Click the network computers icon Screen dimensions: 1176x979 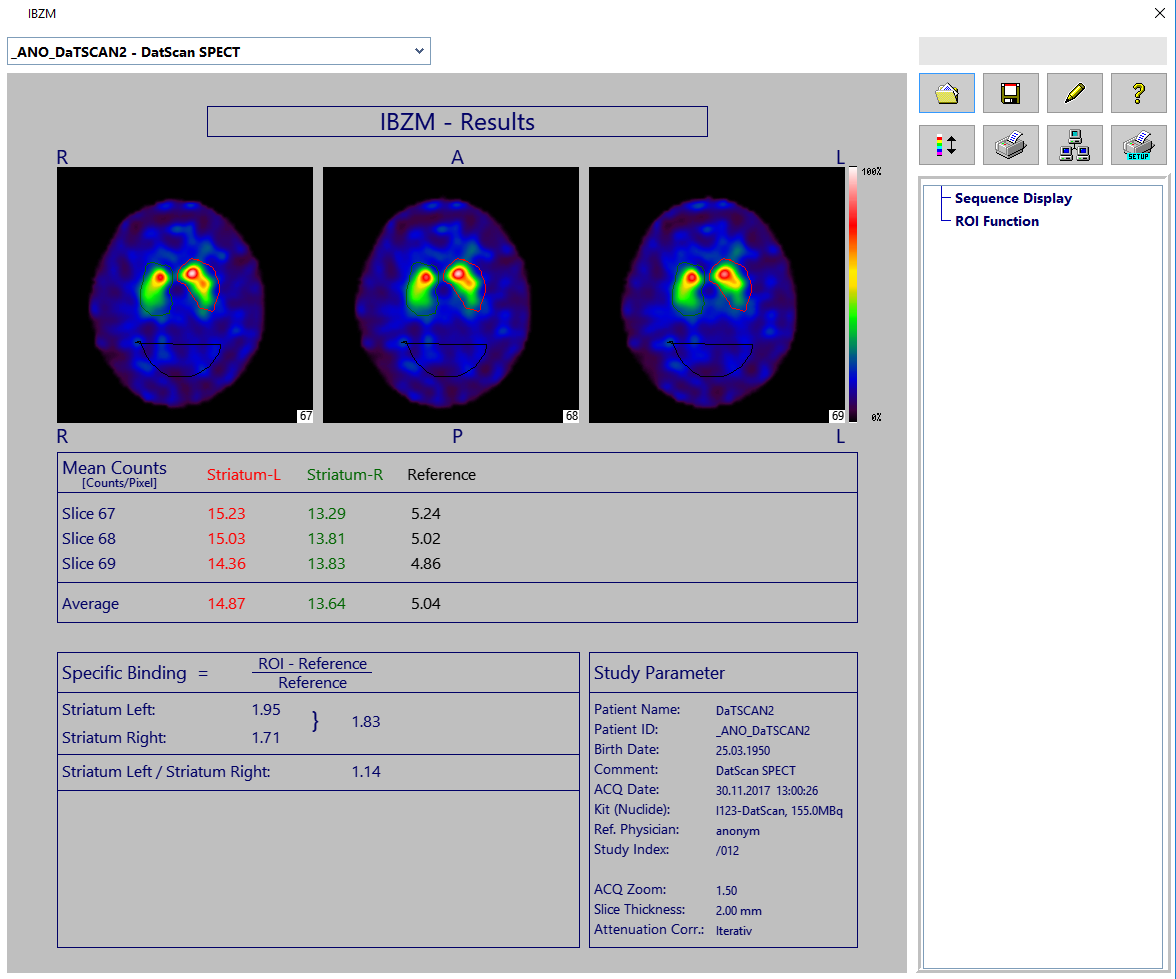(1074, 145)
